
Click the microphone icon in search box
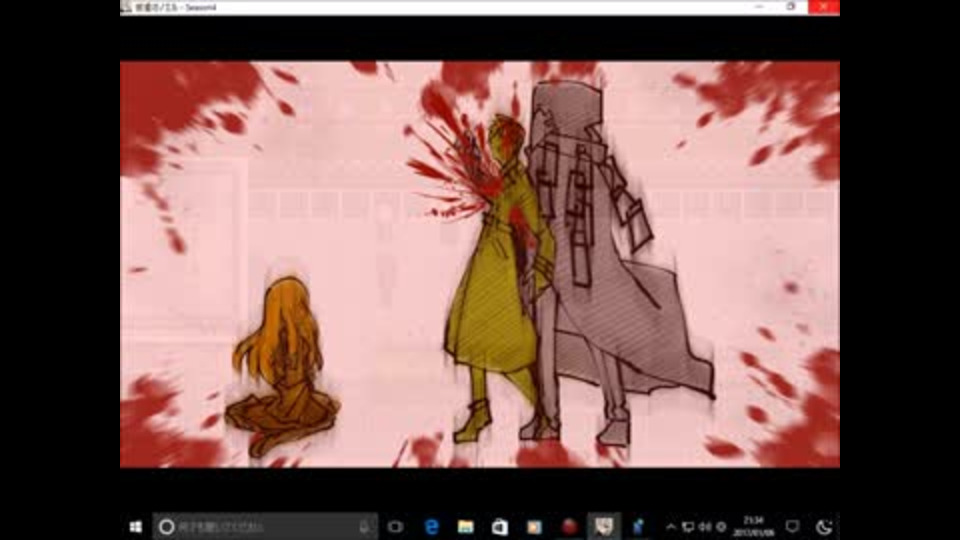click(365, 527)
